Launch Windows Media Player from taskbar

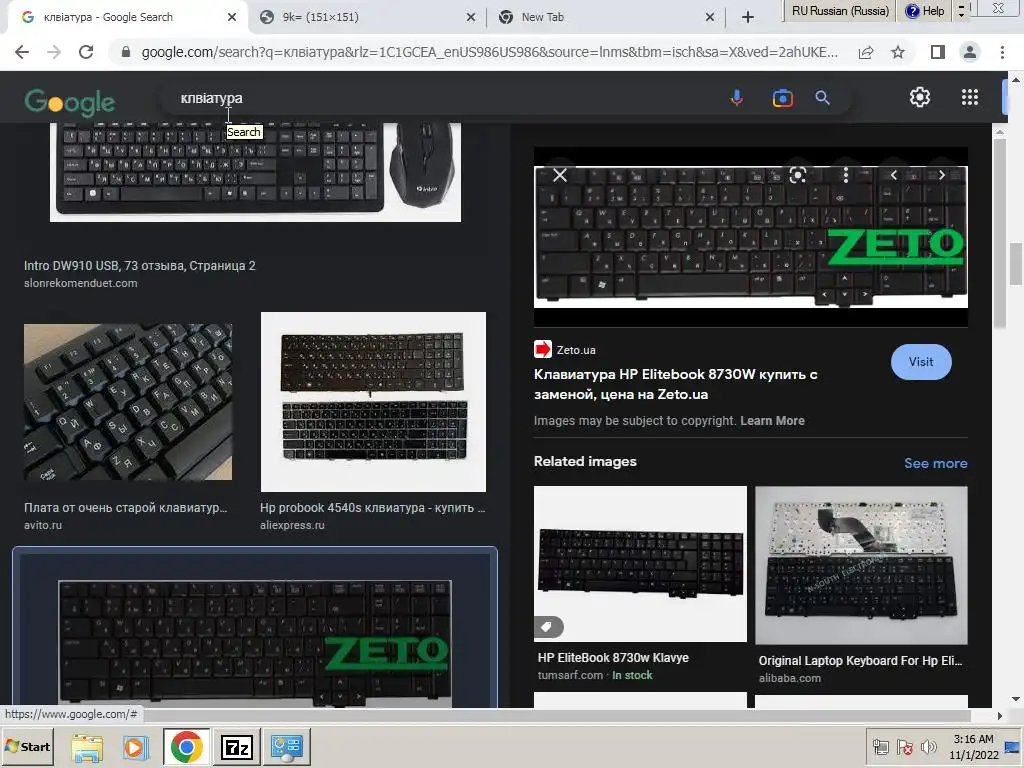point(135,748)
